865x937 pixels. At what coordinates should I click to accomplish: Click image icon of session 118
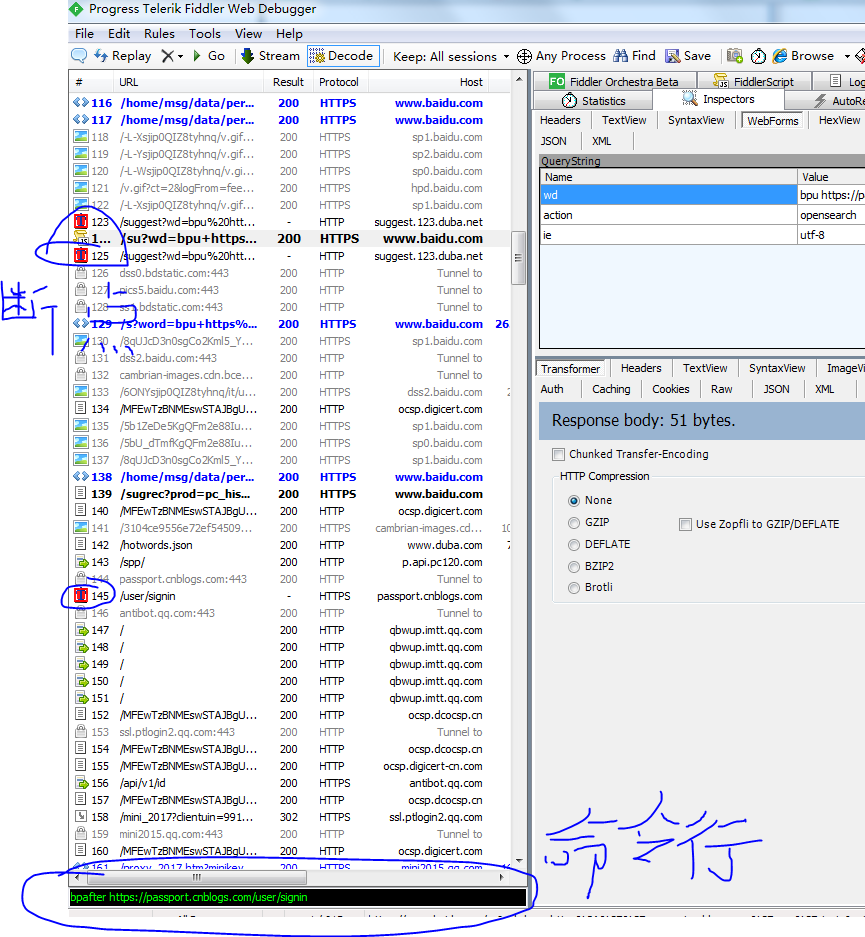coord(81,137)
